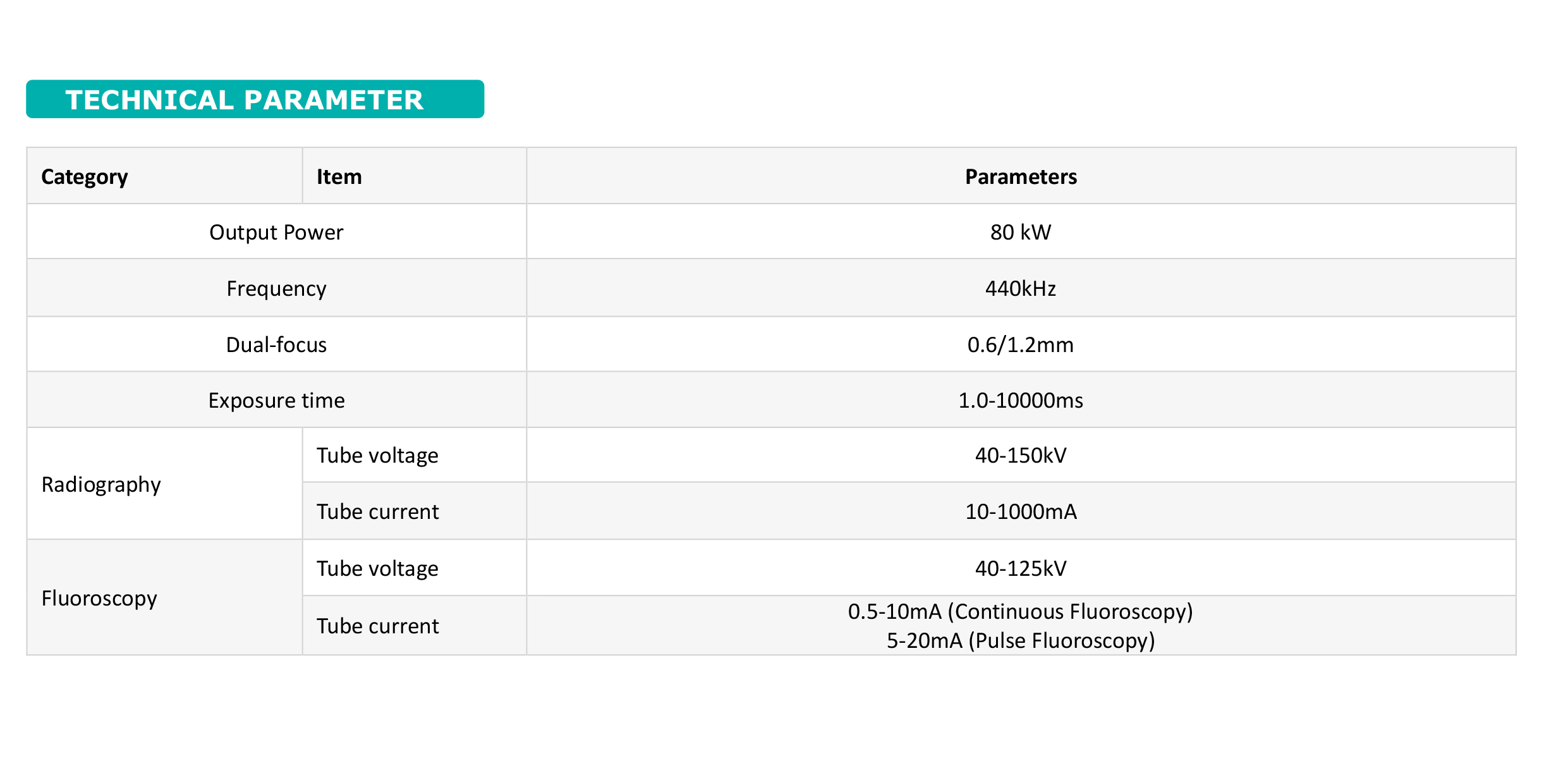1568x761 pixels.
Task: Click the 80 kW value cell
Action: (1021, 232)
